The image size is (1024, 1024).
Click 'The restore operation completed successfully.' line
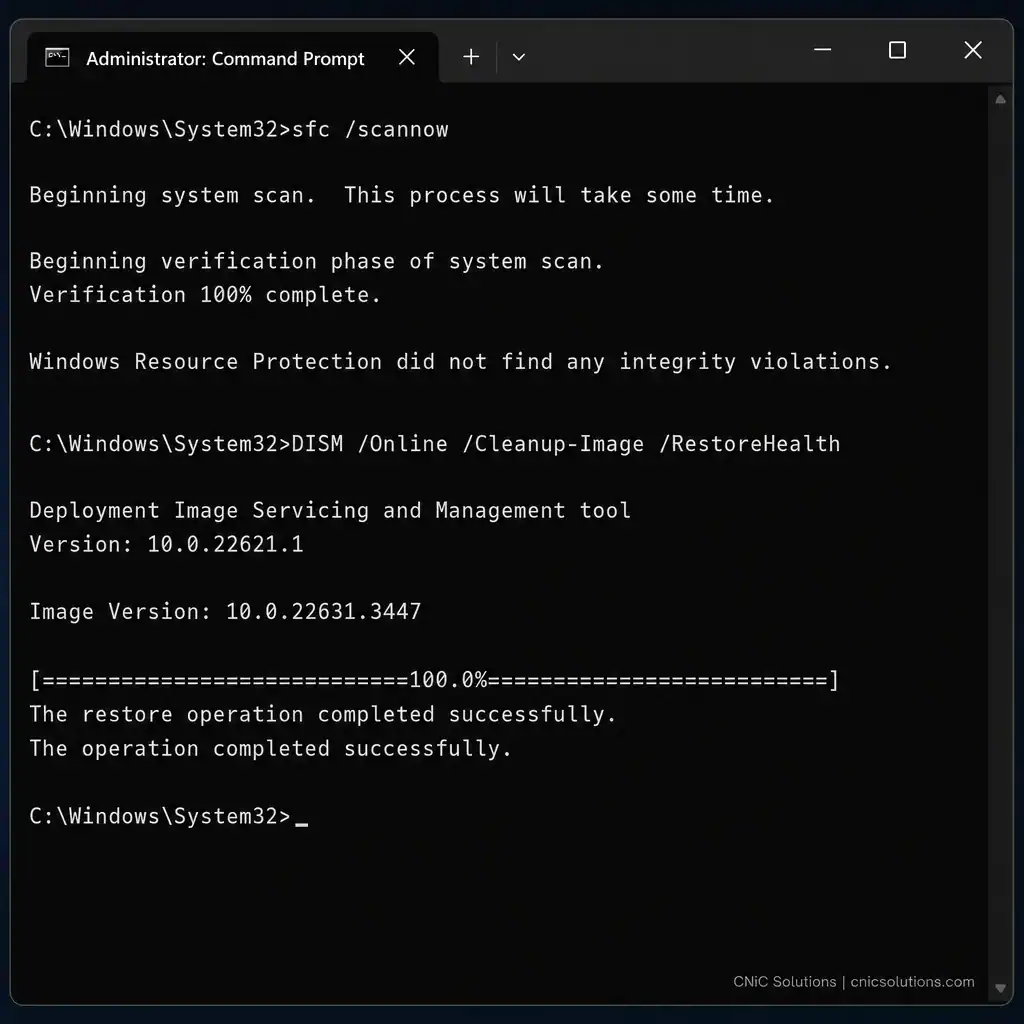(x=323, y=714)
